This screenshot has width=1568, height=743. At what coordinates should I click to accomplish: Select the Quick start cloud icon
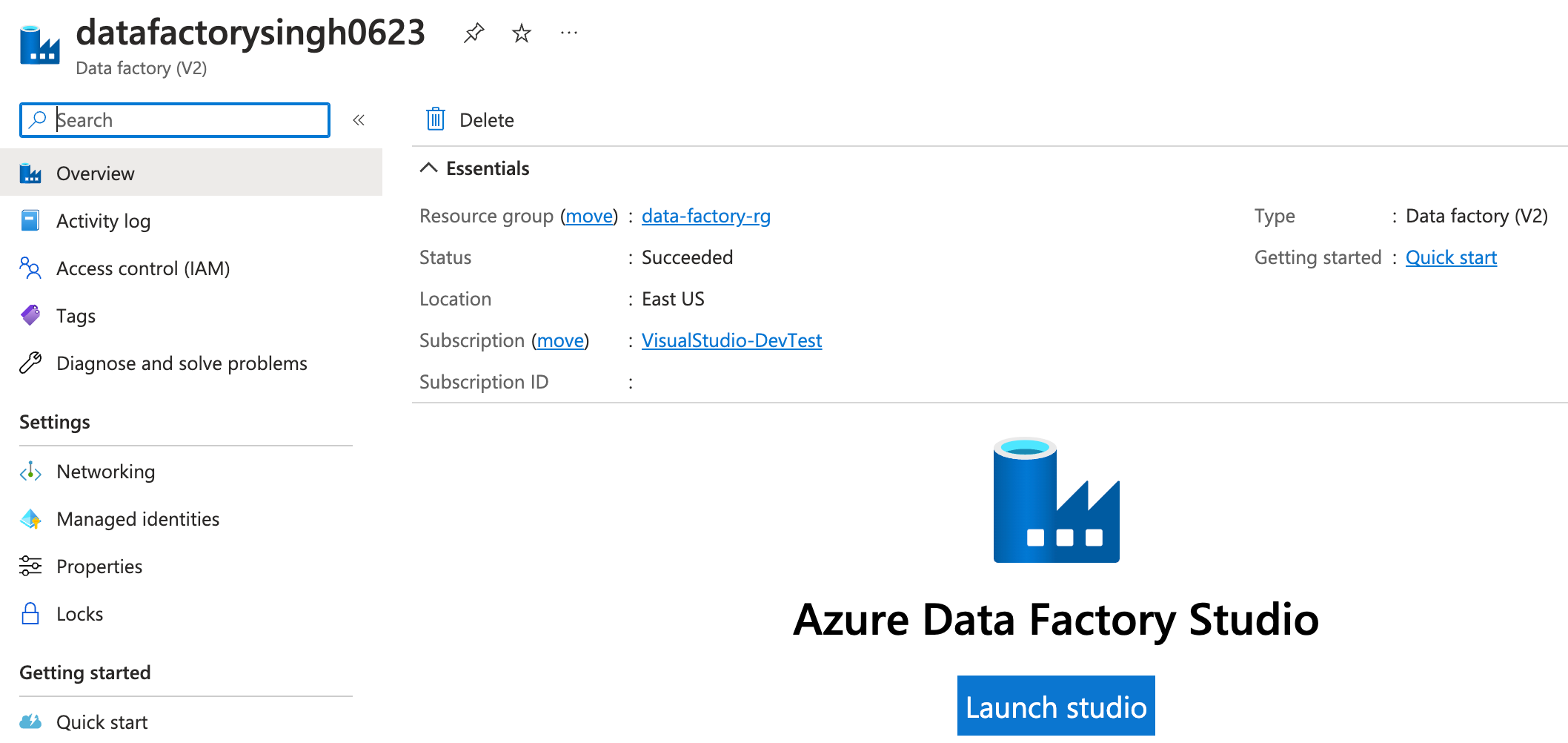[x=30, y=720]
